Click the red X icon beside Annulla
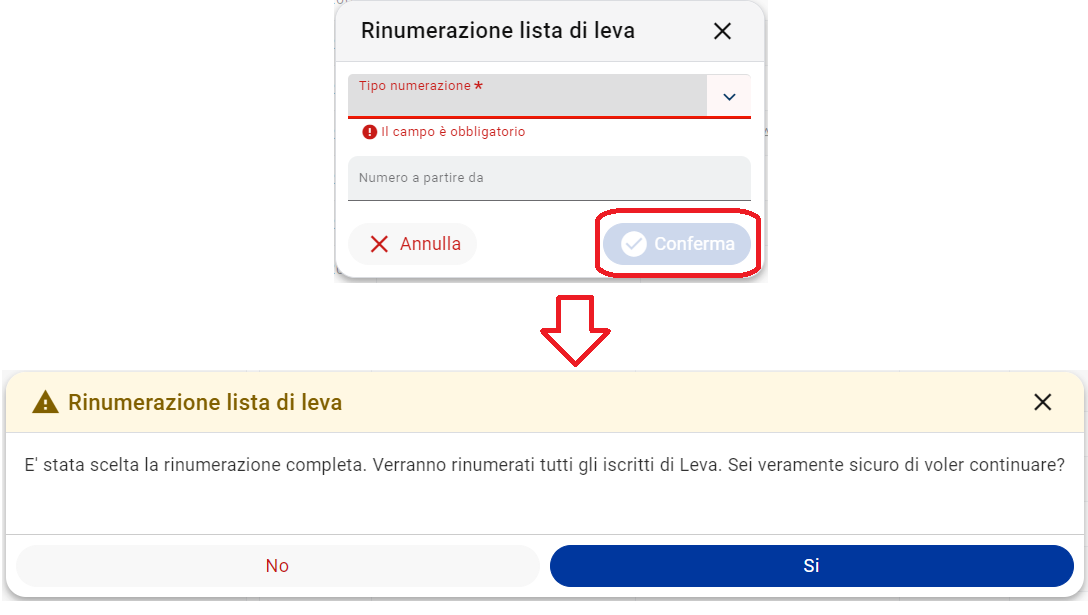1088x615 pixels. click(x=379, y=244)
